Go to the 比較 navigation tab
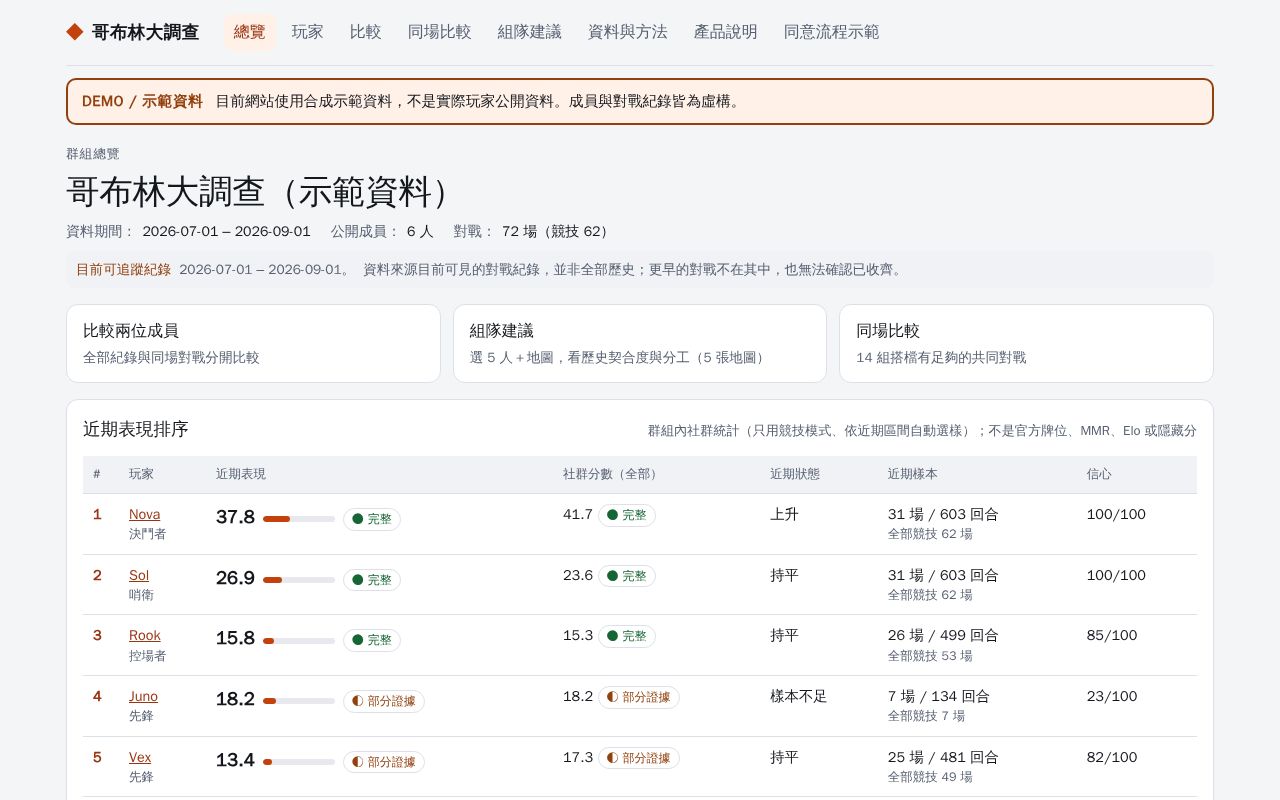Viewport: 1280px width, 800px height. click(366, 32)
